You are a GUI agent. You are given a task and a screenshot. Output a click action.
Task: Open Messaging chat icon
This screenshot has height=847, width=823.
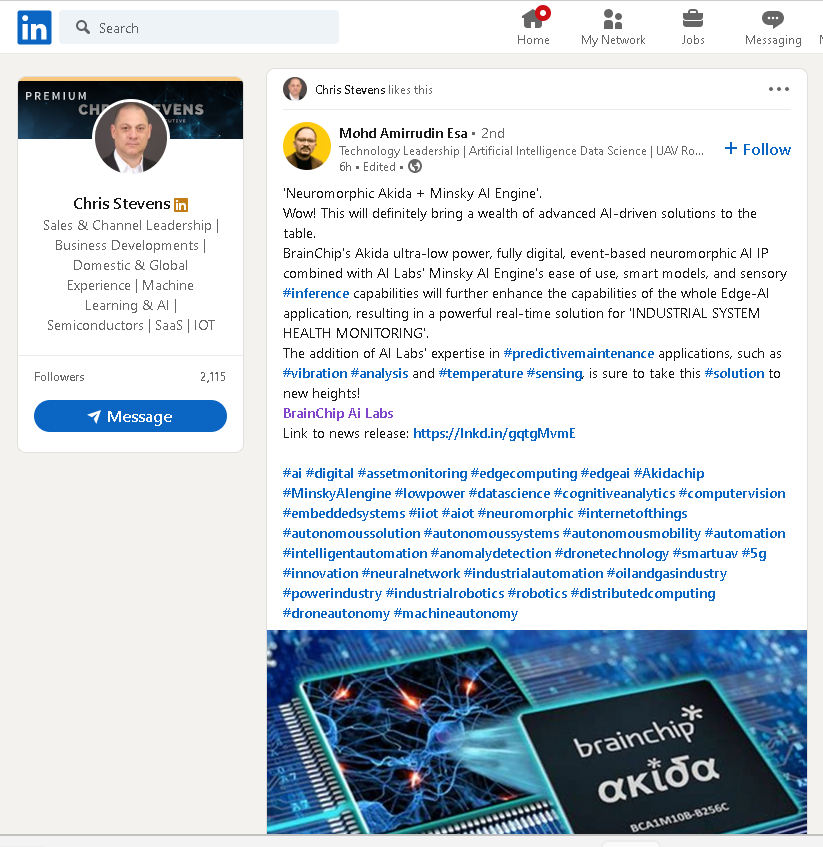point(772,20)
